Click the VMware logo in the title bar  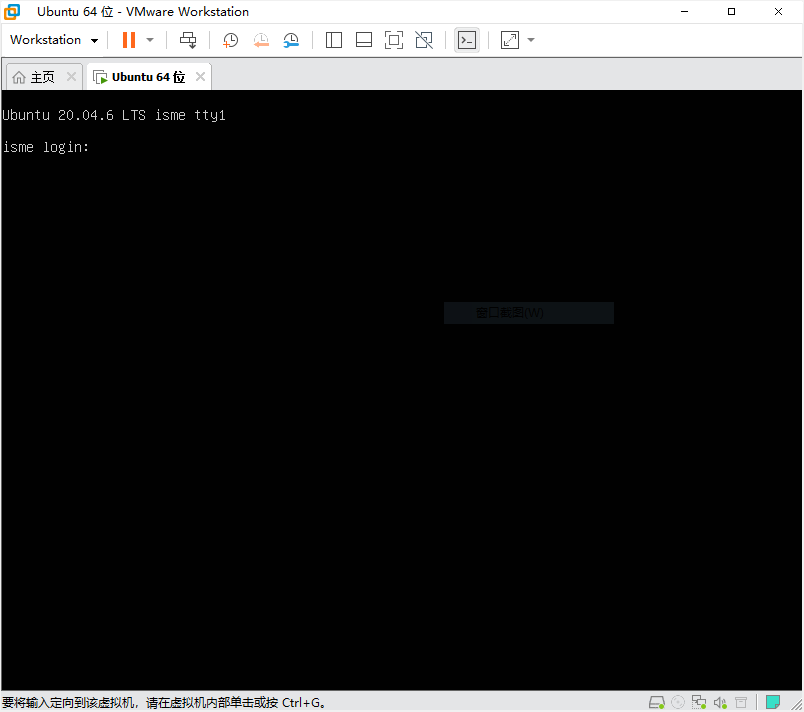click(x=12, y=12)
